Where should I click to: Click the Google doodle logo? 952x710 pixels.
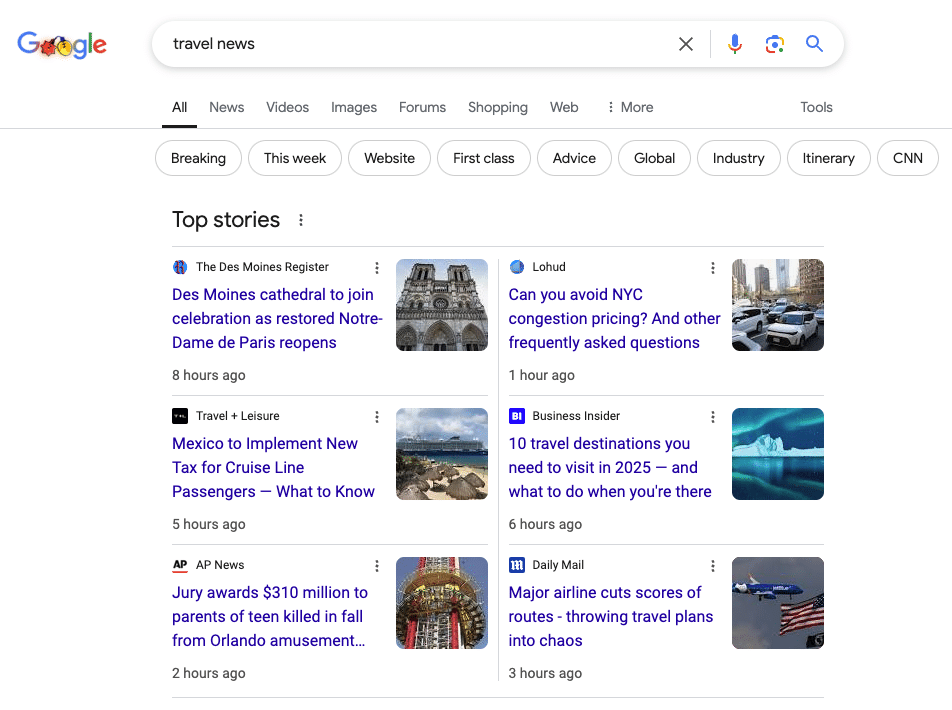[x=62, y=44]
